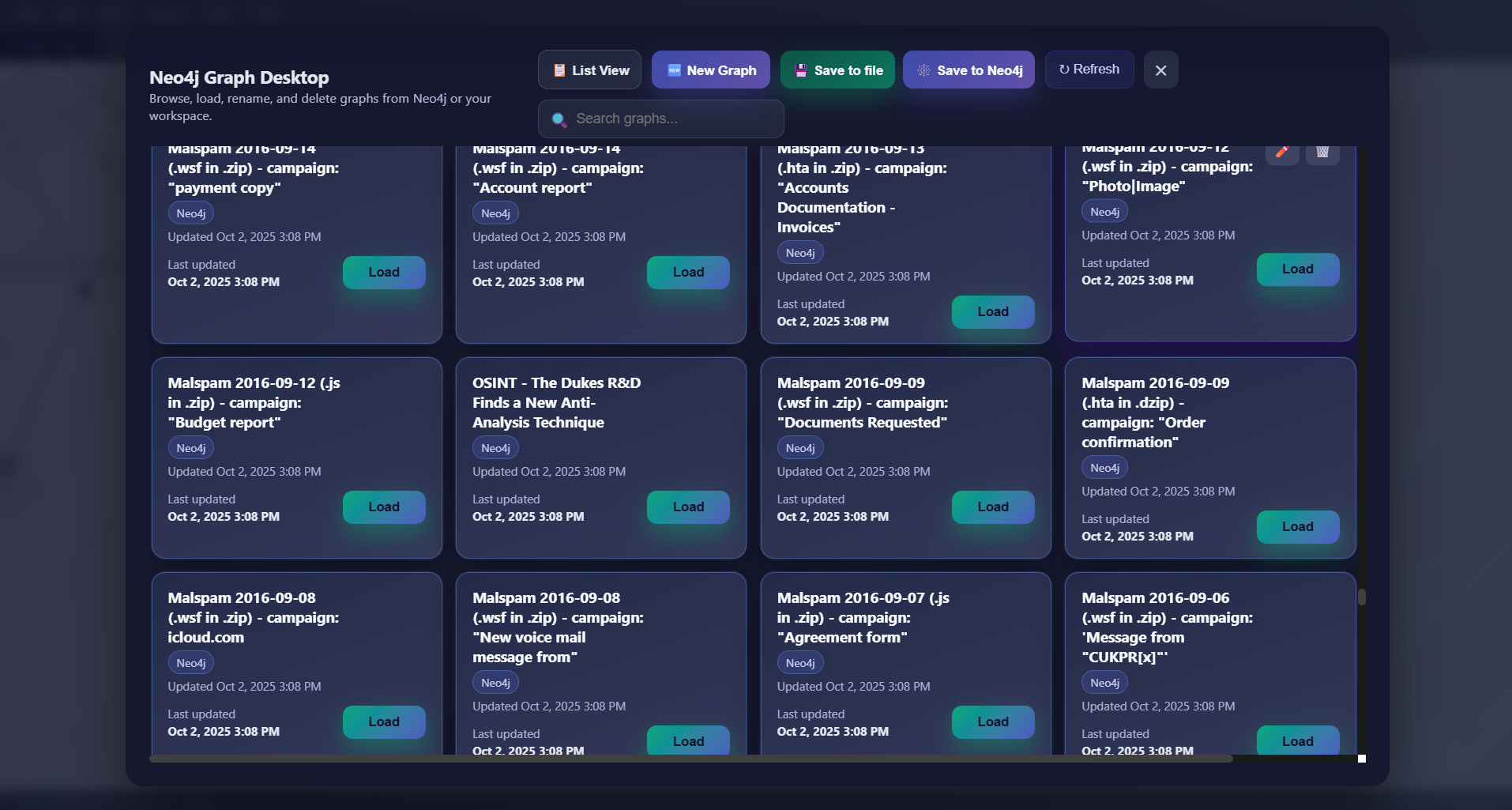Rename the "Photo|Image" graph with the pencil icon

[x=1282, y=153]
